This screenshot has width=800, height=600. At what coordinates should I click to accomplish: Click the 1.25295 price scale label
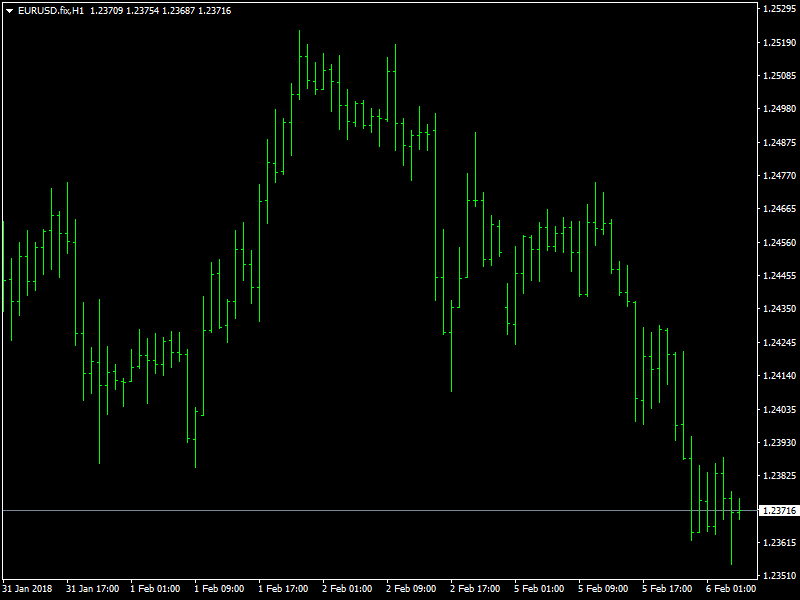click(779, 9)
